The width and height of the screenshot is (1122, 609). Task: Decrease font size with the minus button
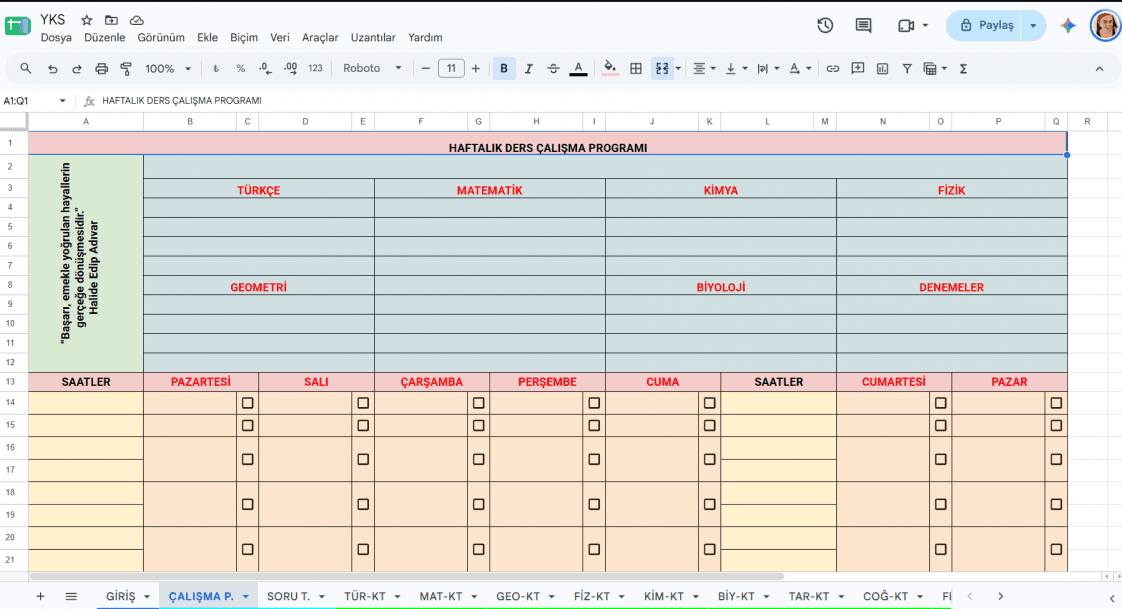tap(426, 69)
